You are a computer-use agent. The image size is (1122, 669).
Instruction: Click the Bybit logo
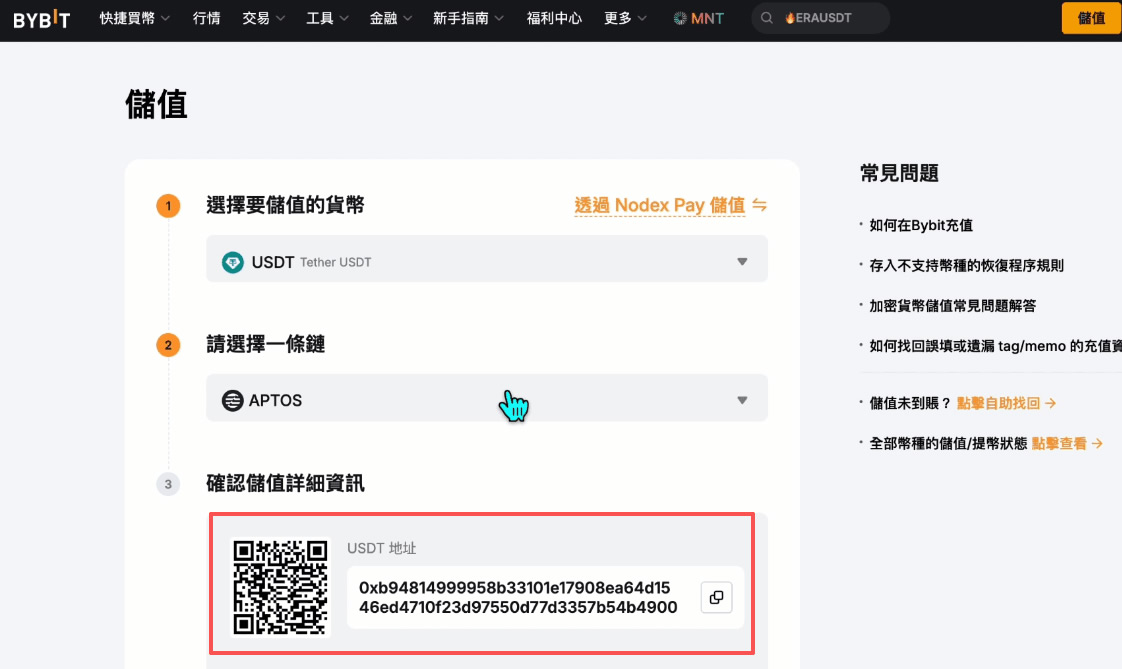[x=41, y=18]
